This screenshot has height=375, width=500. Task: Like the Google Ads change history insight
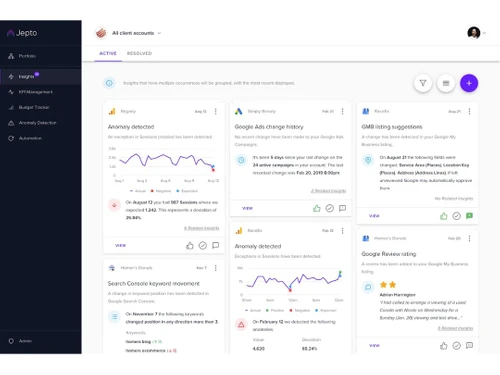tap(317, 208)
